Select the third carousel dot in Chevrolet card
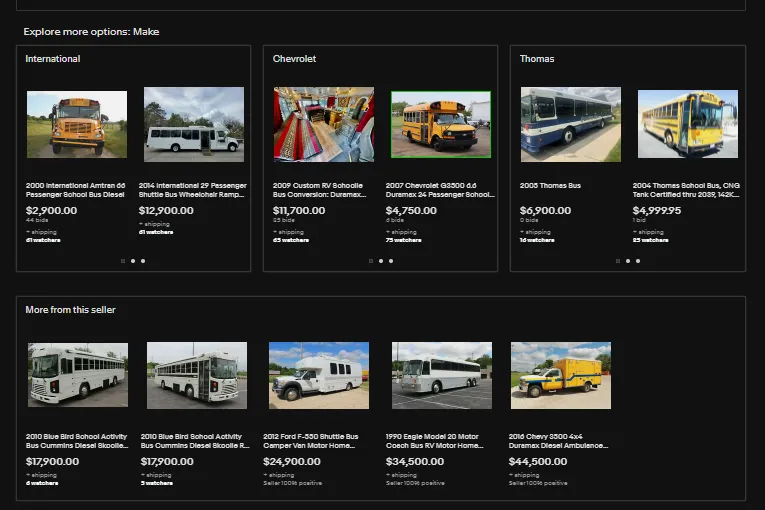765x510 pixels. 391,261
